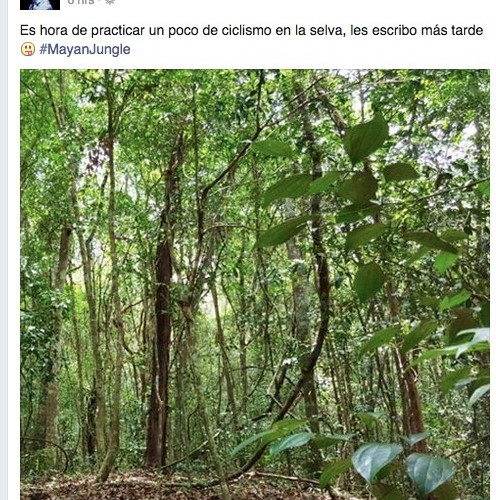Click the blue-green leaves at photo bottom
The image size is (496, 500).
pyautogui.click(x=400, y=467)
